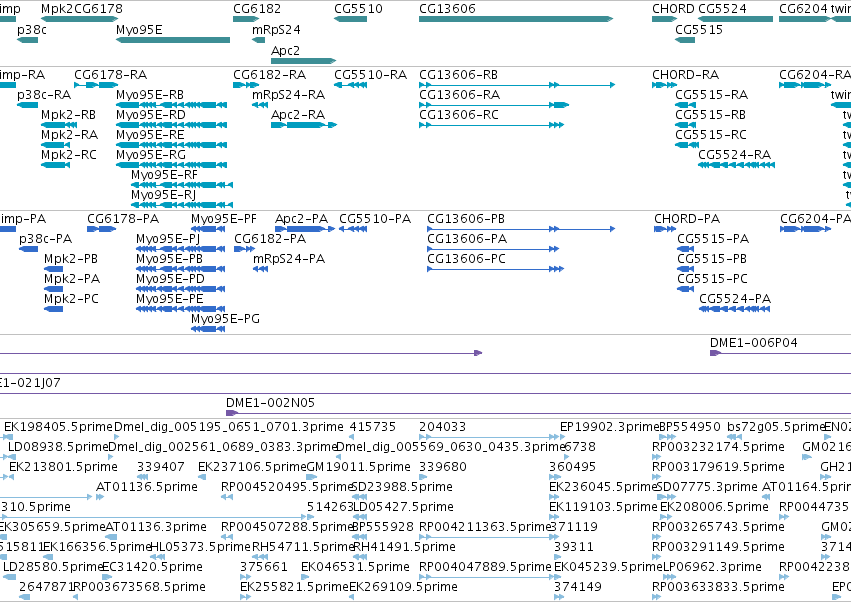Click EST EP19902.3prime
The height and width of the screenshot is (602, 851).
tap(609, 427)
